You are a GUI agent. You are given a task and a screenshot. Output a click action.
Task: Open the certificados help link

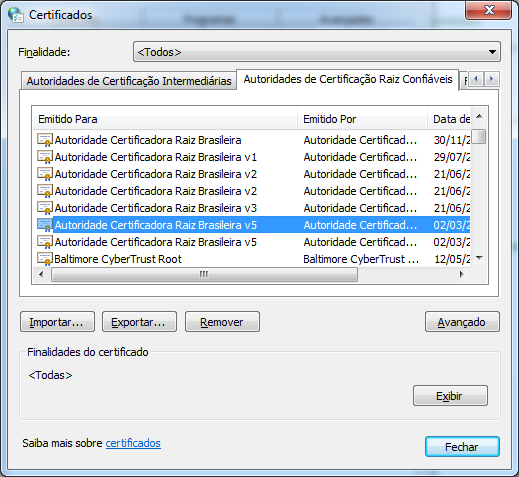[133, 443]
